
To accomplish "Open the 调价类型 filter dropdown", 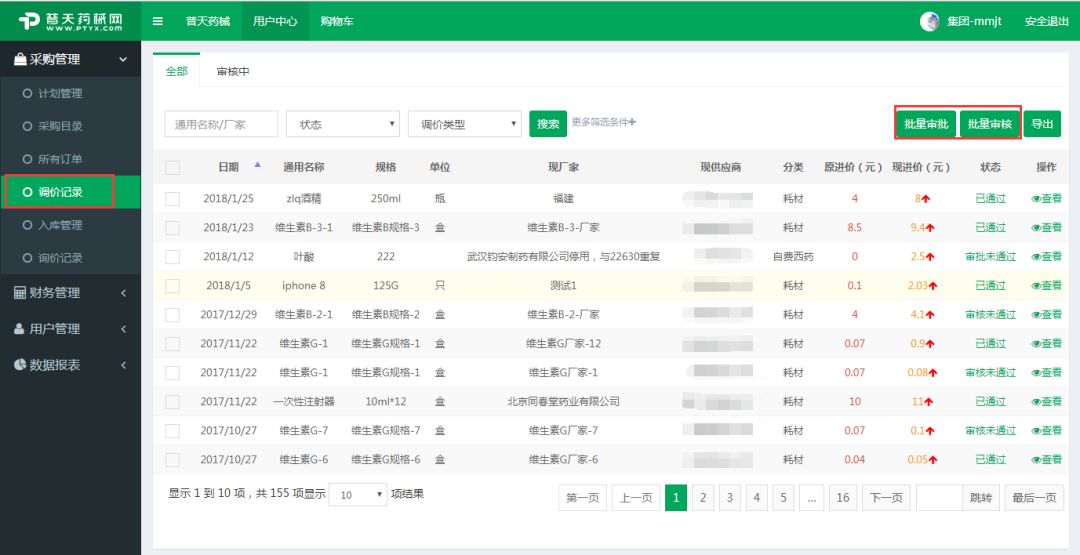I will (x=465, y=124).
